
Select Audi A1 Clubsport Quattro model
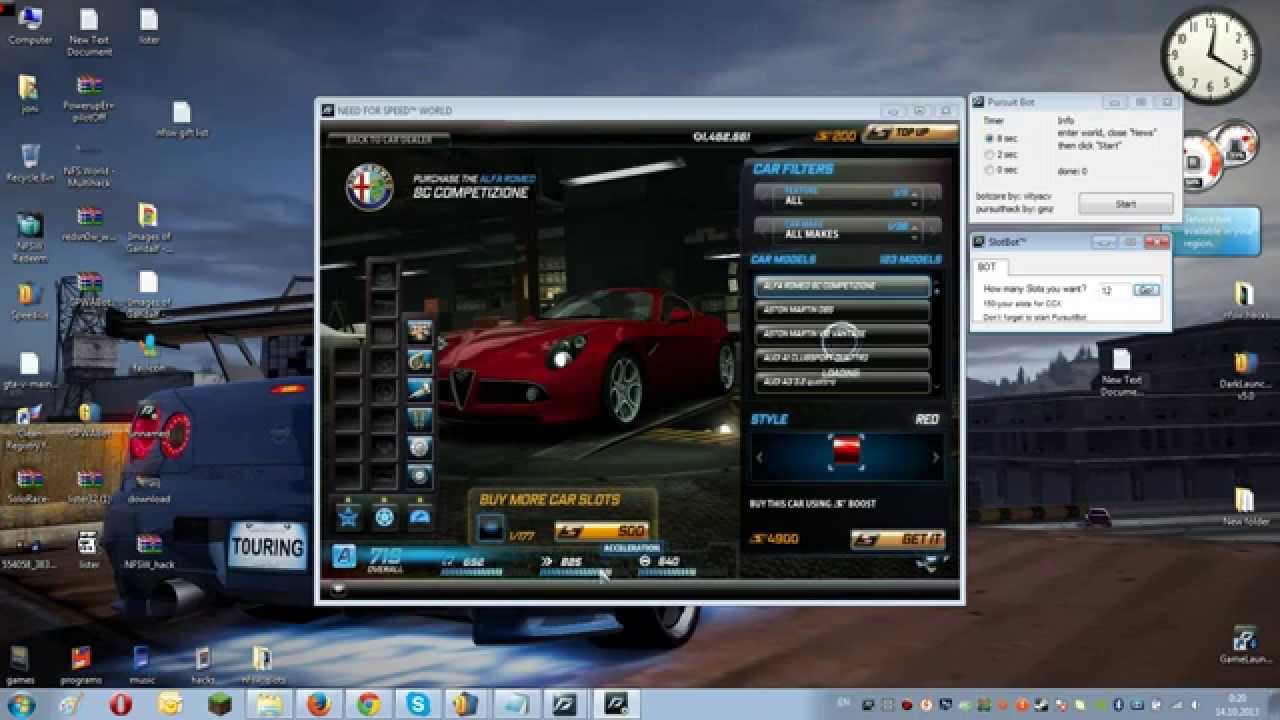click(x=842, y=358)
